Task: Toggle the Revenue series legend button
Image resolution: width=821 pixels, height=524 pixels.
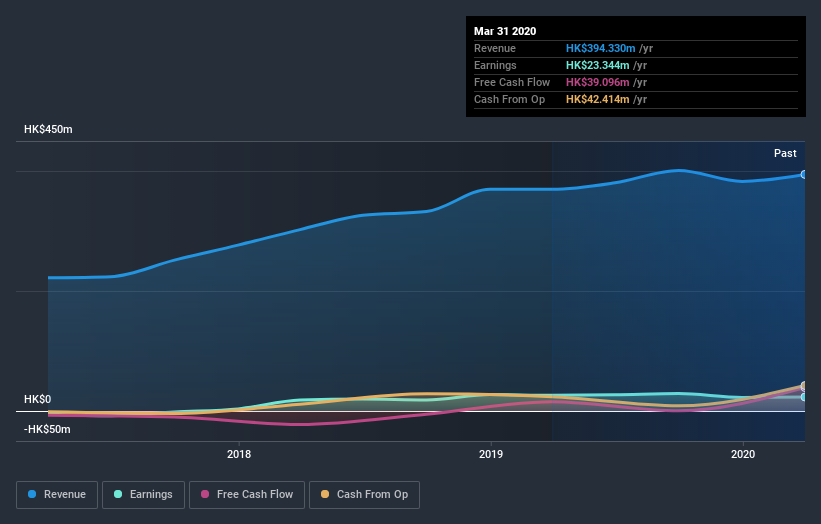Action: coord(57,495)
